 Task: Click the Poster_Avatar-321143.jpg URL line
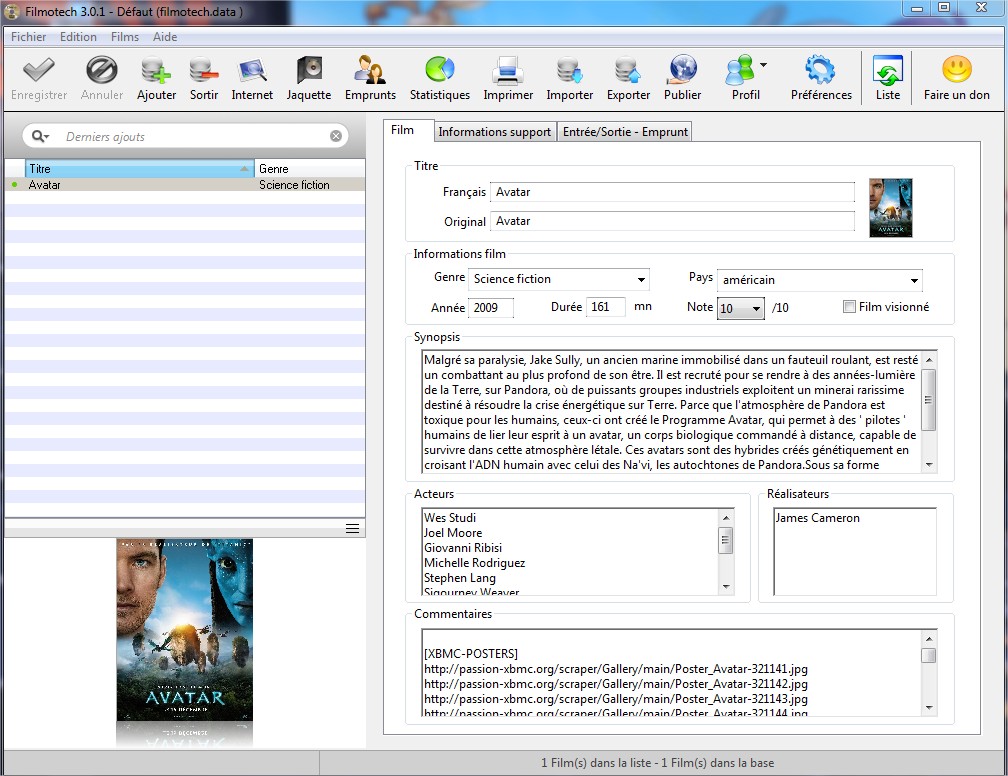tap(616, 699)
